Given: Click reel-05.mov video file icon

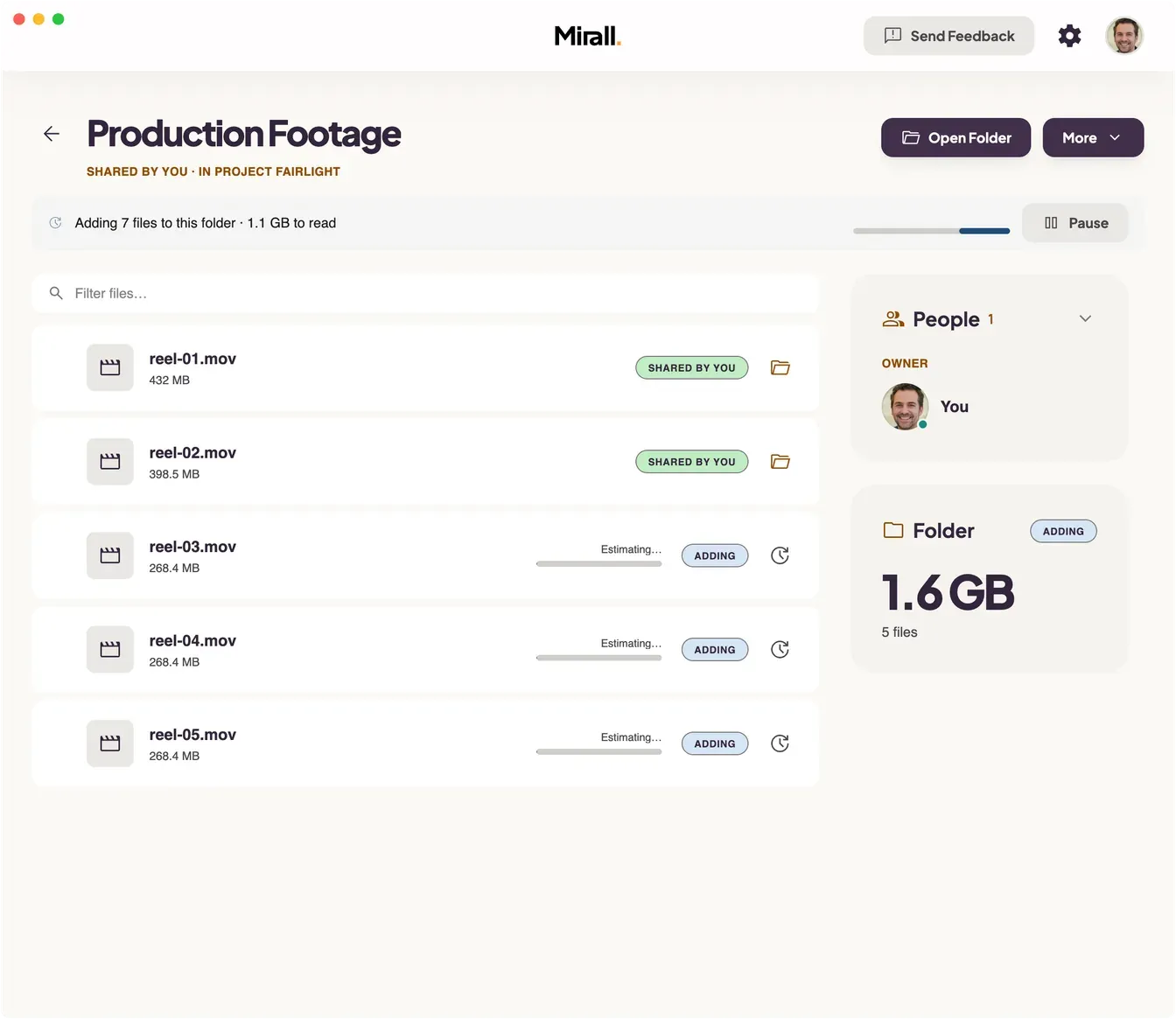Looking at the screenshot, I should pyautogui.click(x=110, y=743).
